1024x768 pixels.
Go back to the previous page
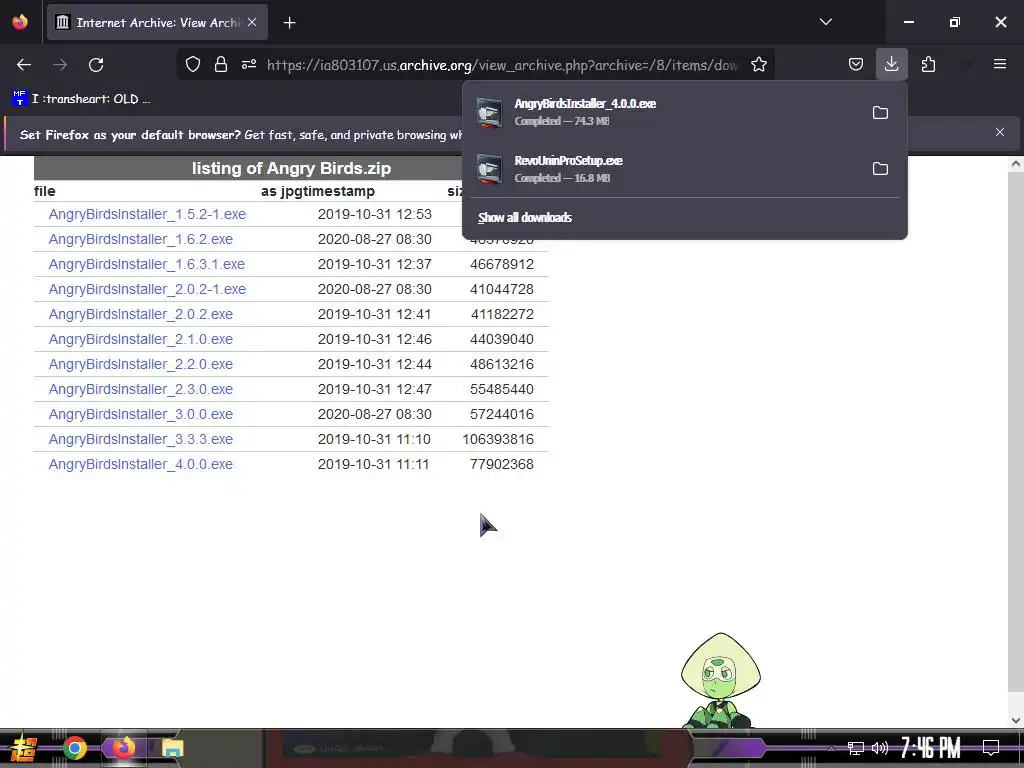point(24,65)
